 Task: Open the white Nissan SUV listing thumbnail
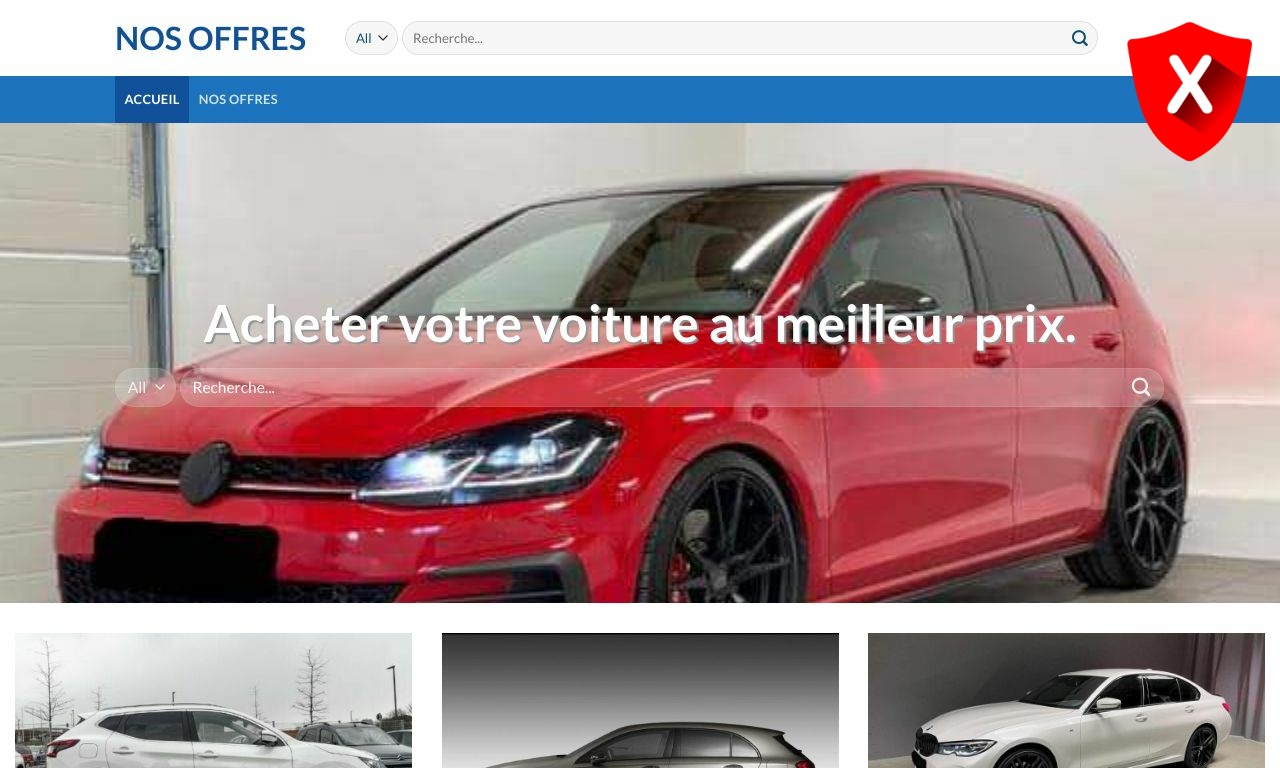coord(213,700)
